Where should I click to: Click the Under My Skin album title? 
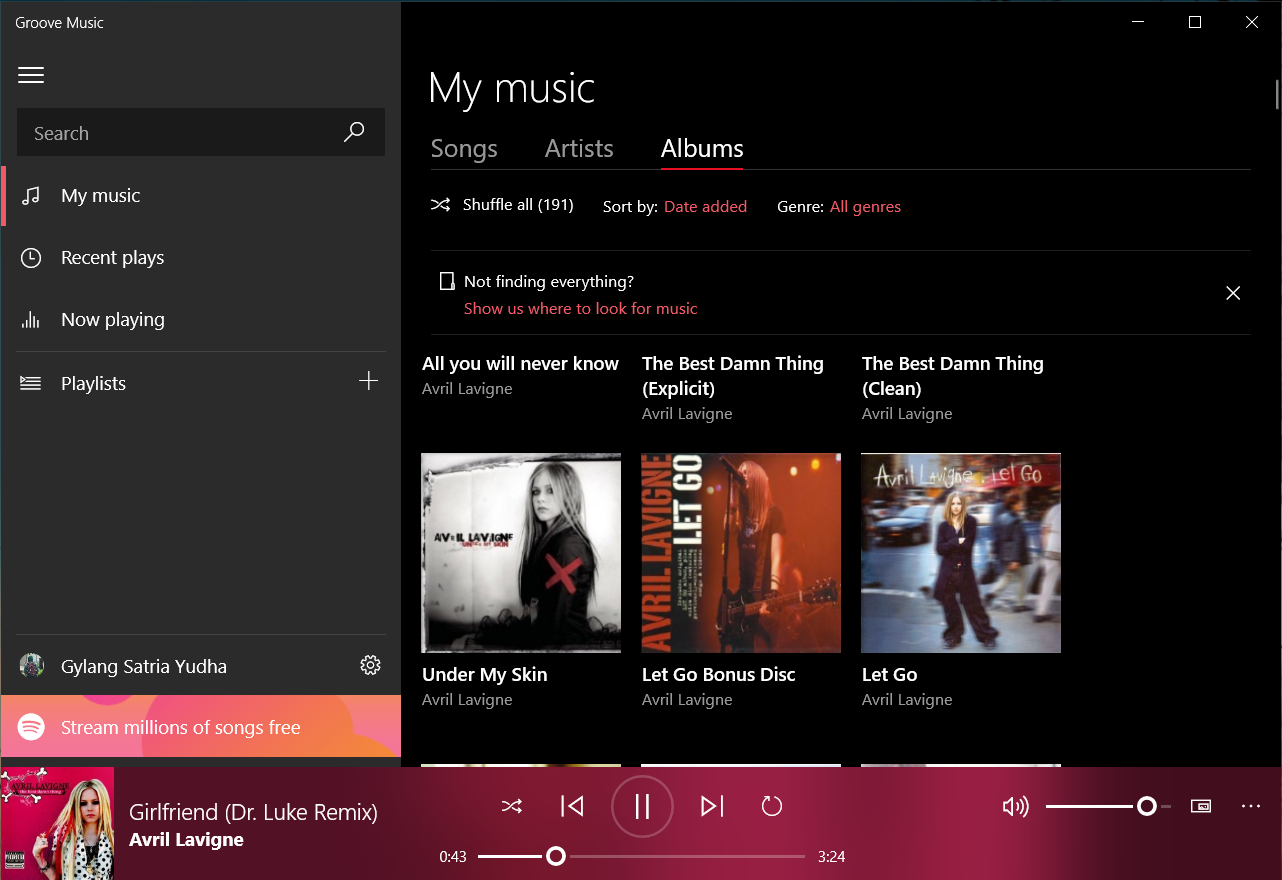[485, 675]
